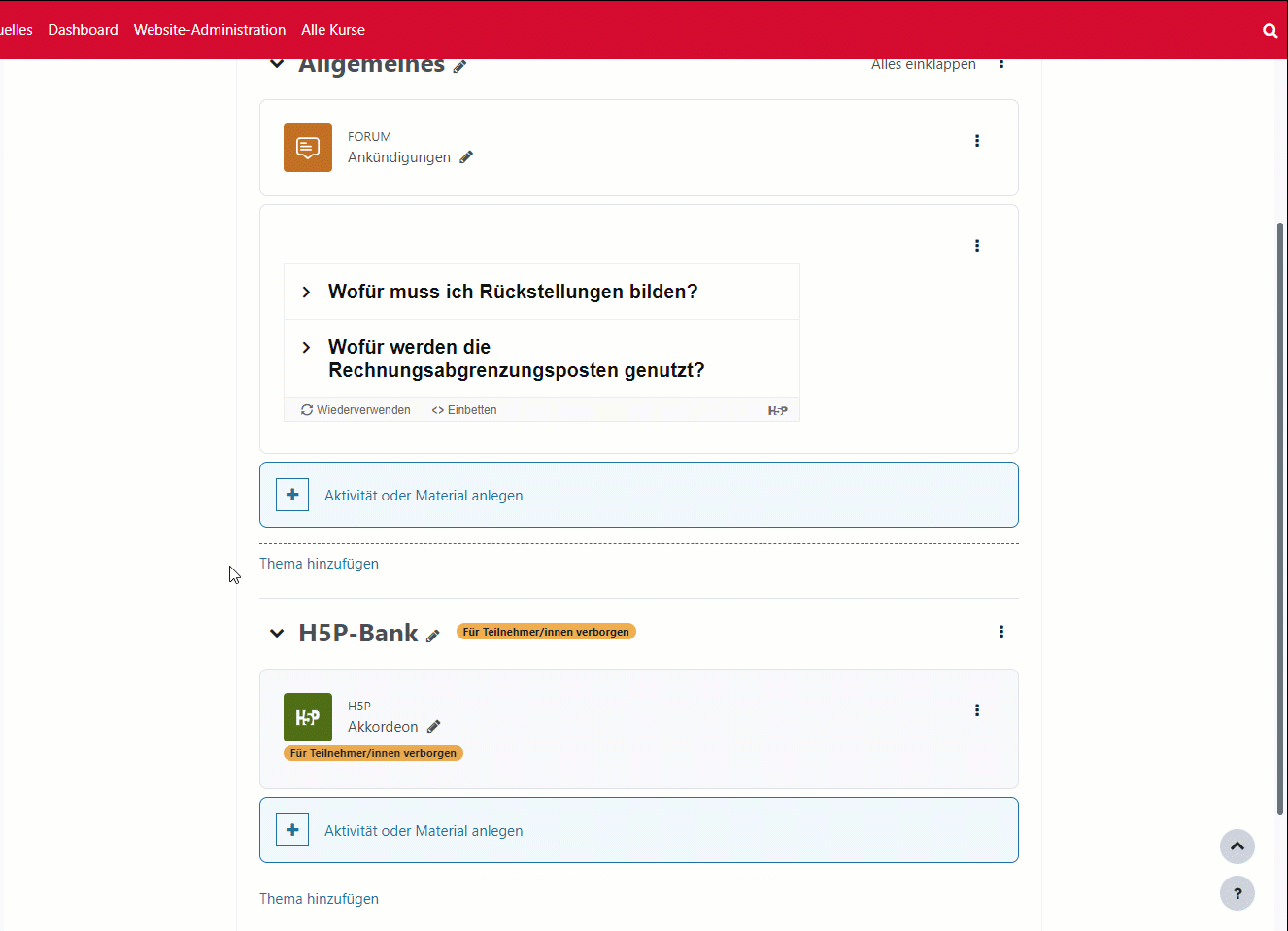Expand the Rechnungsabgrenzungsposten accordion question
1288x931 pixels.
click(515, 359)
